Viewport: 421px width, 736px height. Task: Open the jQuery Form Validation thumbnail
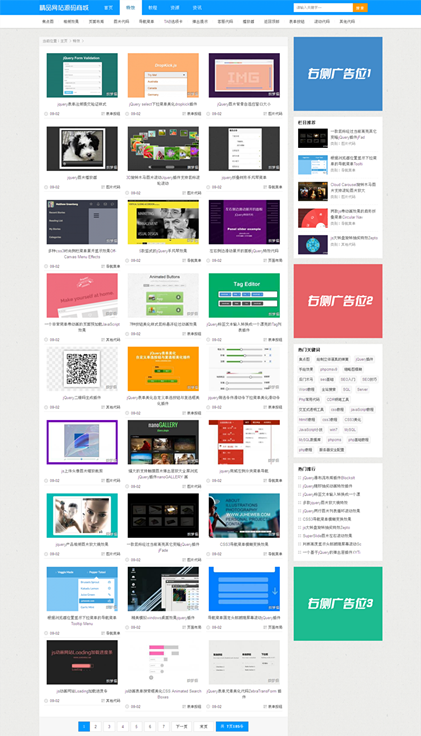82,75
